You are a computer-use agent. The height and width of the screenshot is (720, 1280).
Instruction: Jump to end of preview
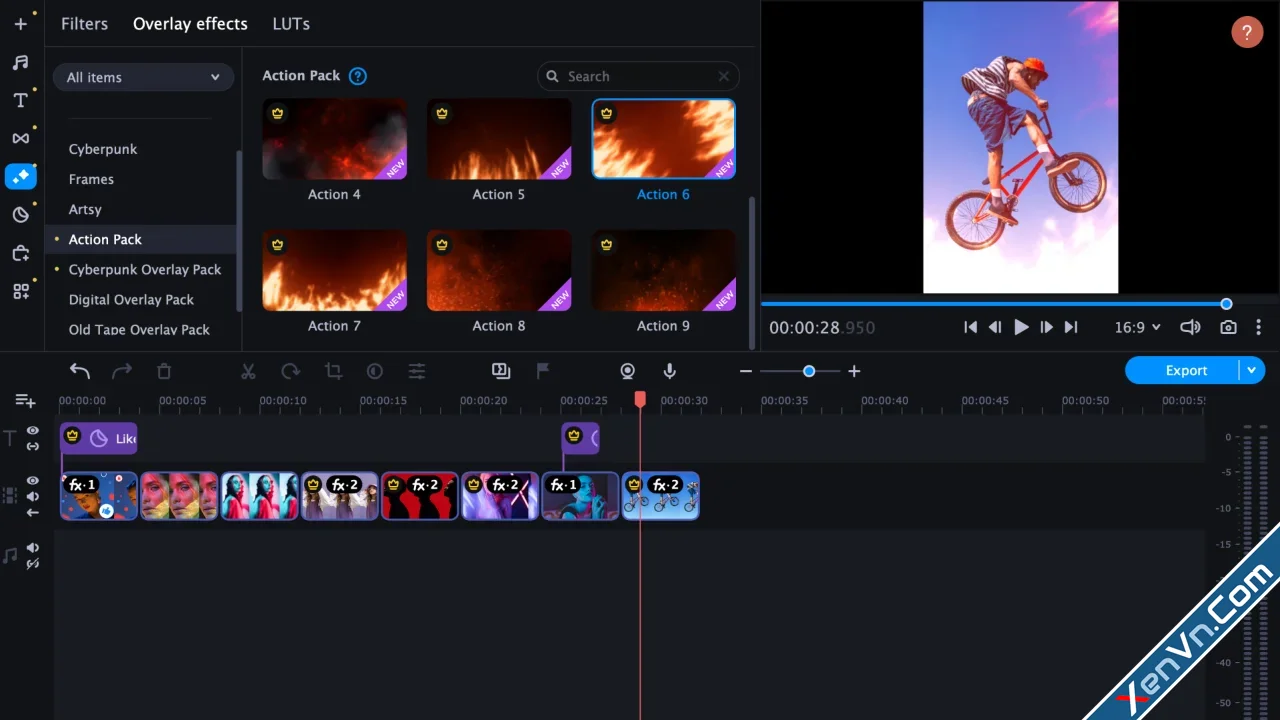(1071, 327)
